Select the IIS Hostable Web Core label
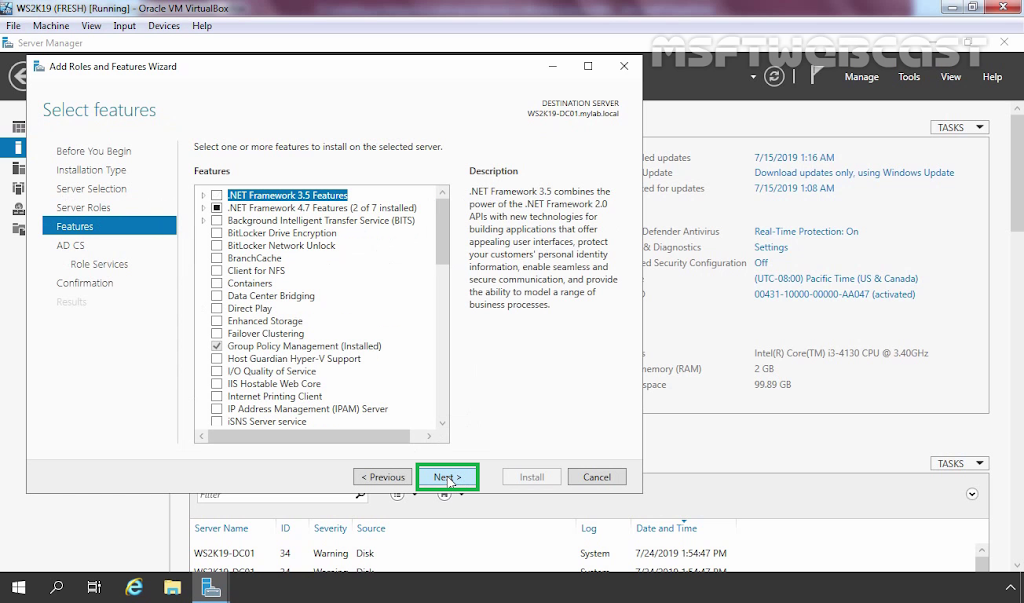The image size is (1024, 603). (274, 383)
